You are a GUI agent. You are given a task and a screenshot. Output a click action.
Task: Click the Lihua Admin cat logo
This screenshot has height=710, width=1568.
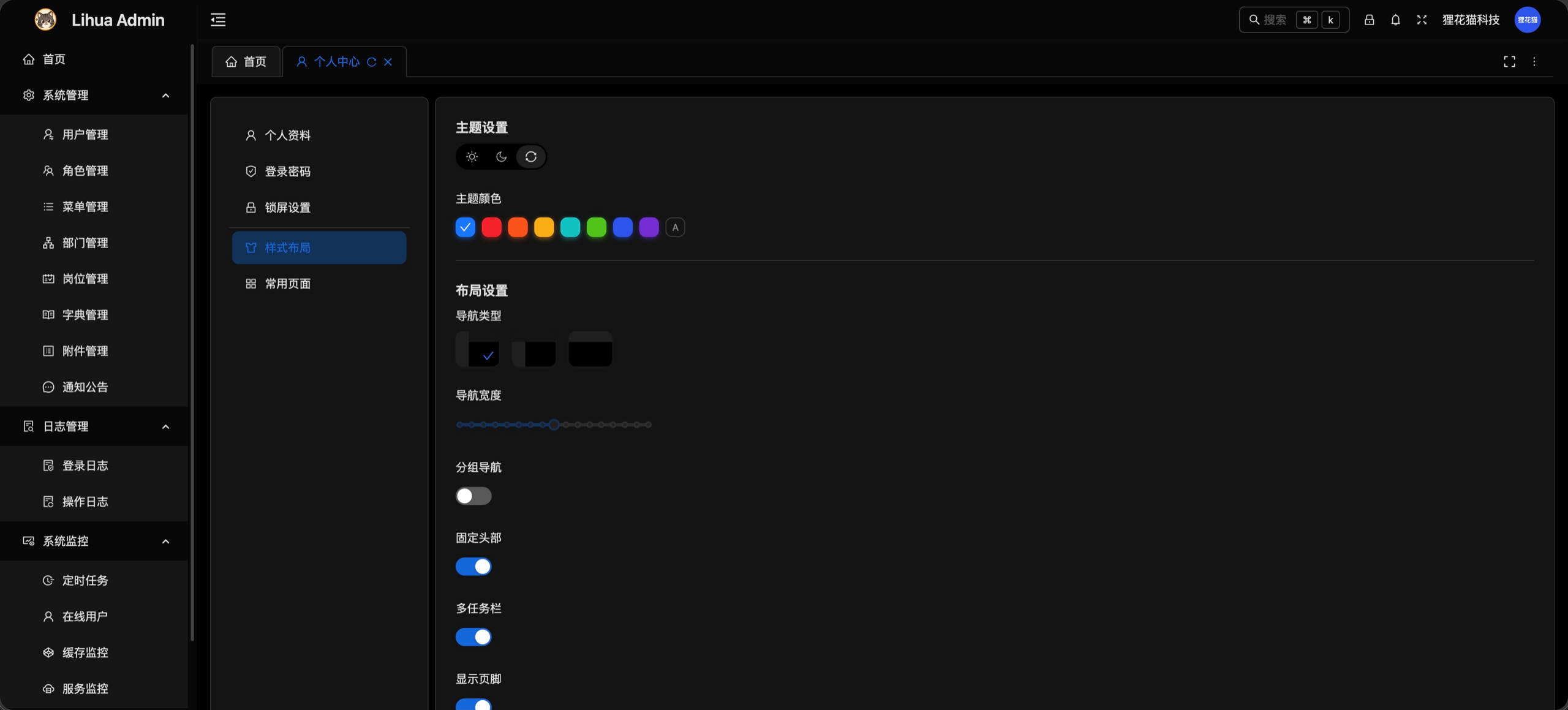point(45,20)
